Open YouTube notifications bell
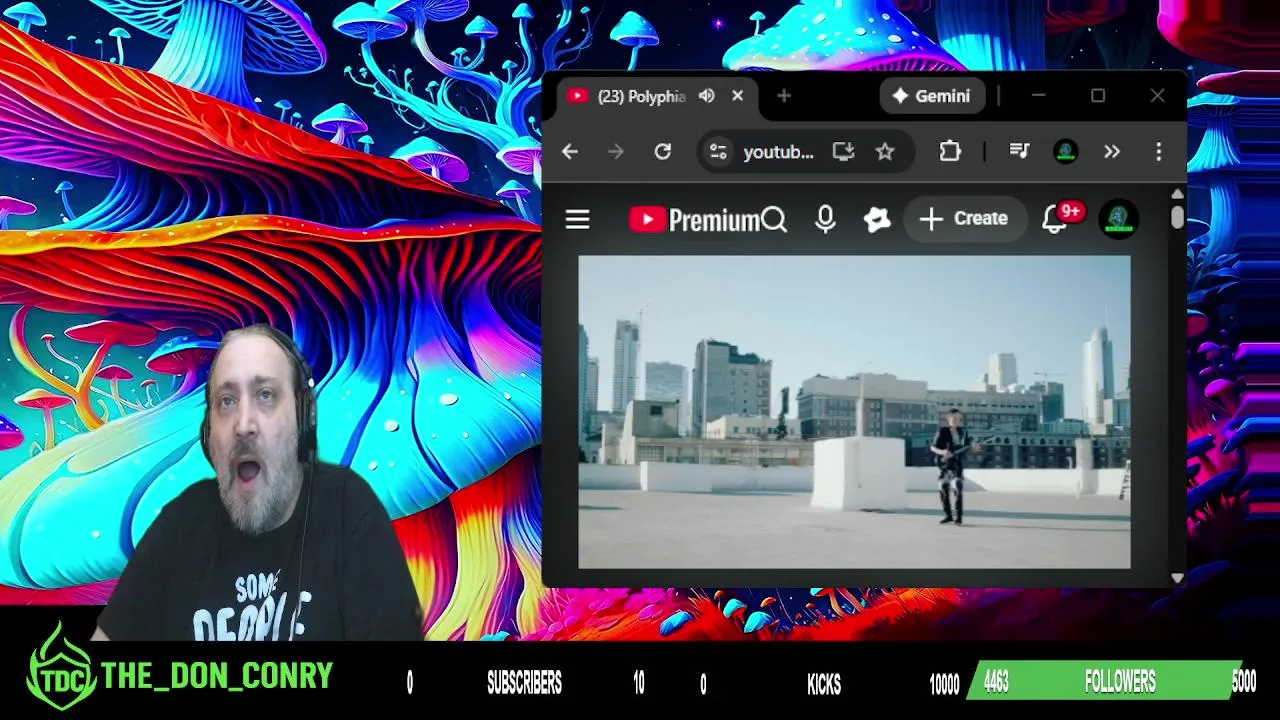The height and width of the screenshot is (720, 1280). pyautogui.click(x=1054, y=219)
